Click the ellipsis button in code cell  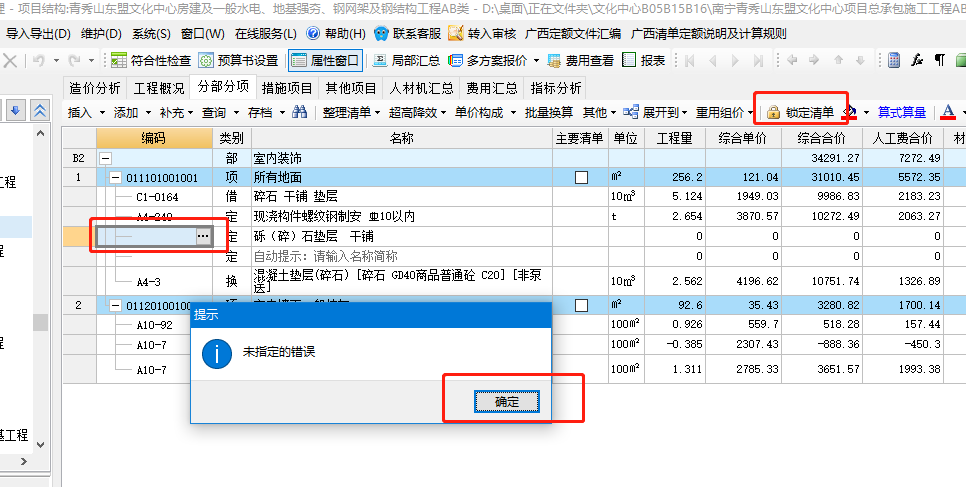[203, 236]
